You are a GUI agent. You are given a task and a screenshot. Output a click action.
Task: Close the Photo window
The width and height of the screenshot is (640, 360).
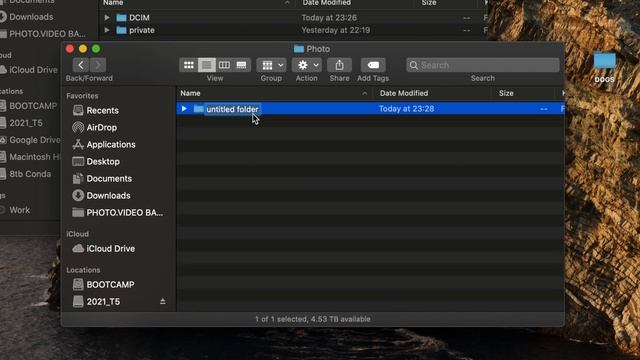tap(70, 49)
